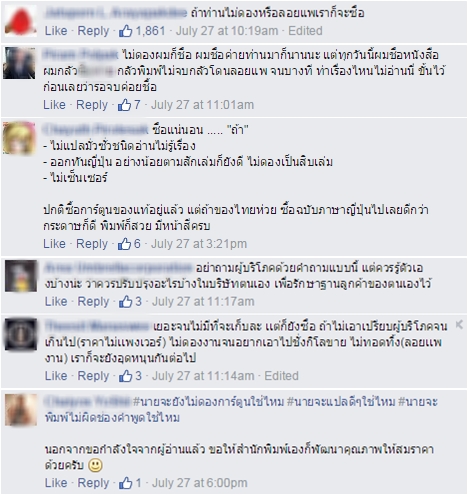Screen dimensions: 468x495
Task: Click thumbs-up icon with 6 likes
Action: (124, 244)
